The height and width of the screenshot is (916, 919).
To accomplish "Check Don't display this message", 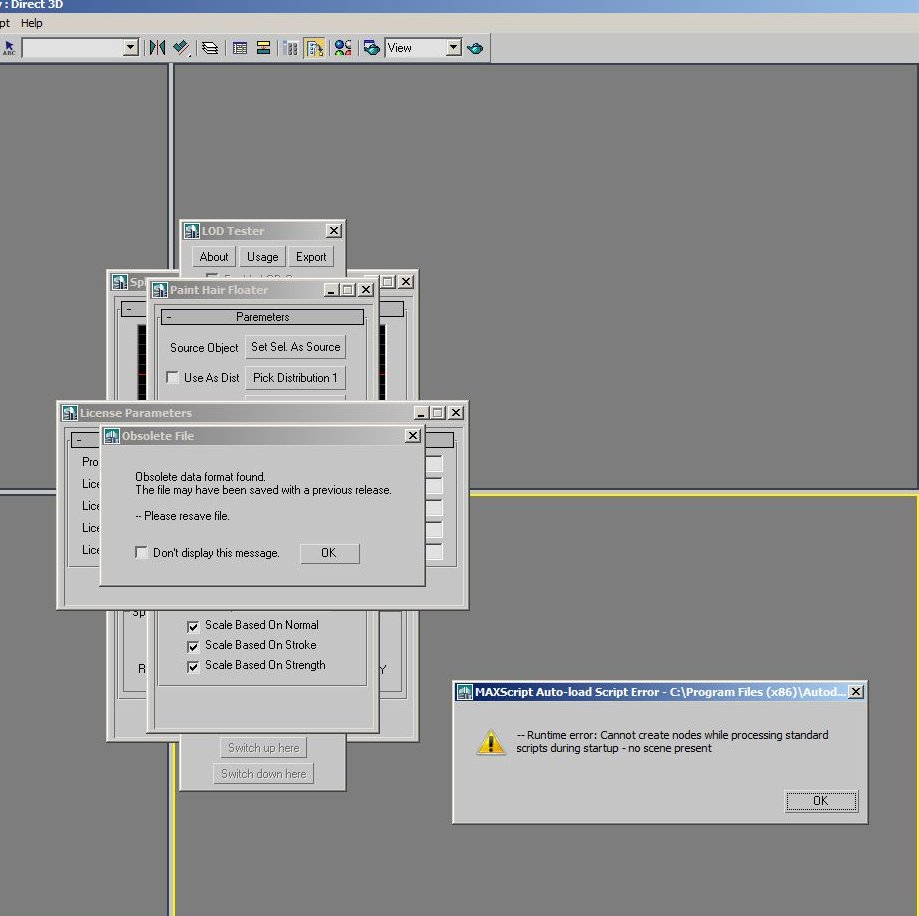I will (141, 553).
